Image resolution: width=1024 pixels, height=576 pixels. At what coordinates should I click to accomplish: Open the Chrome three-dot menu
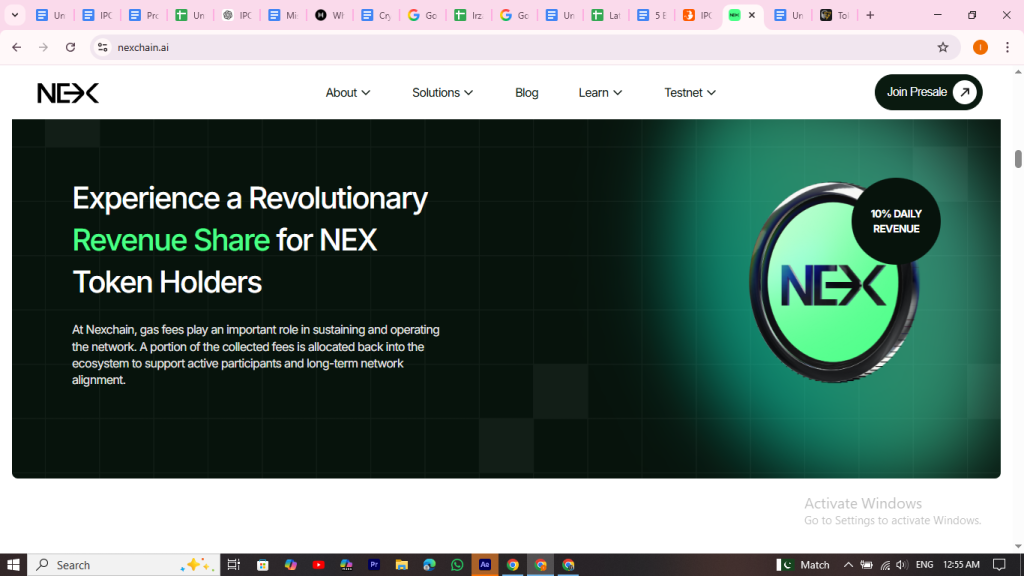pos(1007,47)
